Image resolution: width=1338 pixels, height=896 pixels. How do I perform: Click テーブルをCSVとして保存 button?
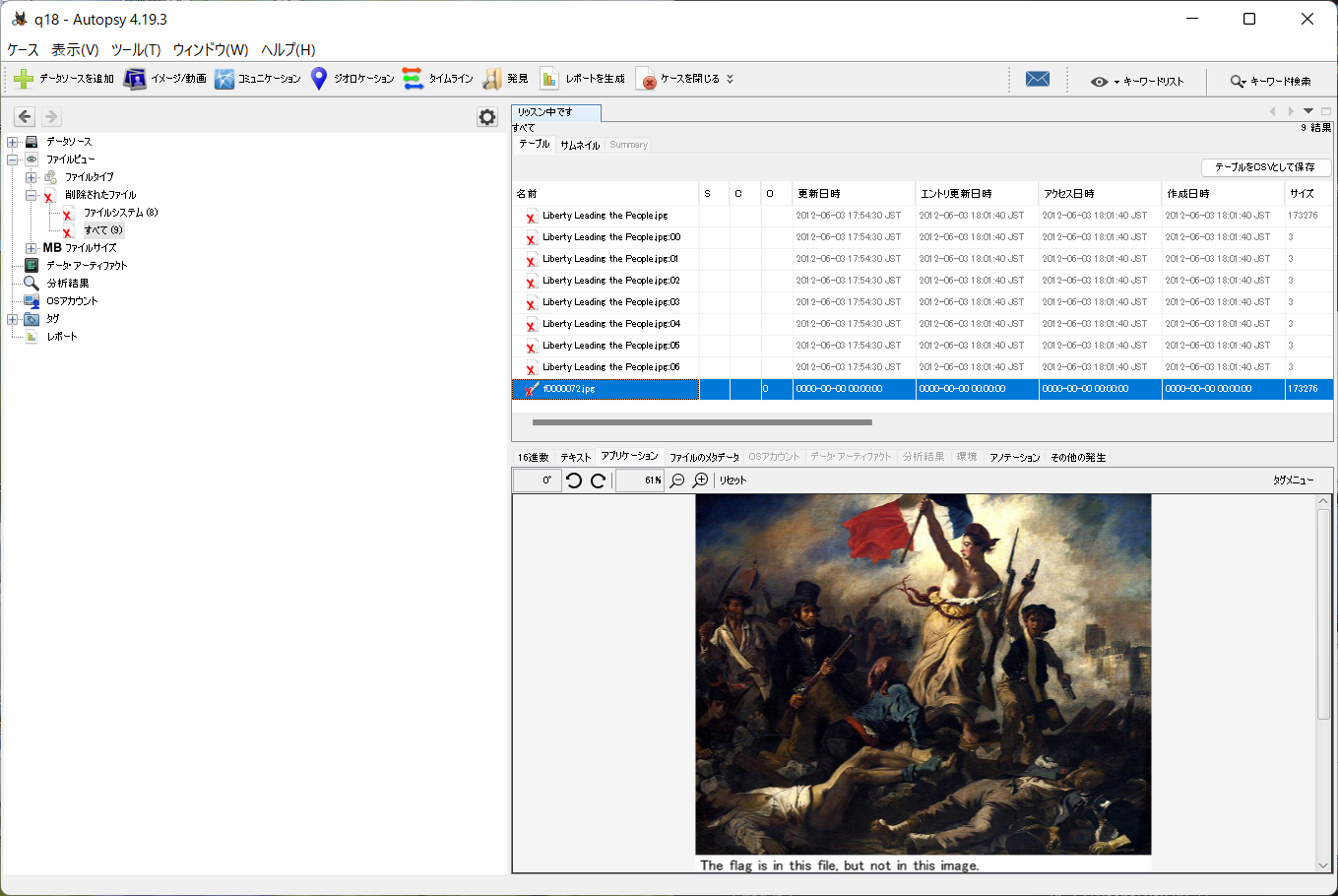pyautogui.click(x=1265, y=167)
